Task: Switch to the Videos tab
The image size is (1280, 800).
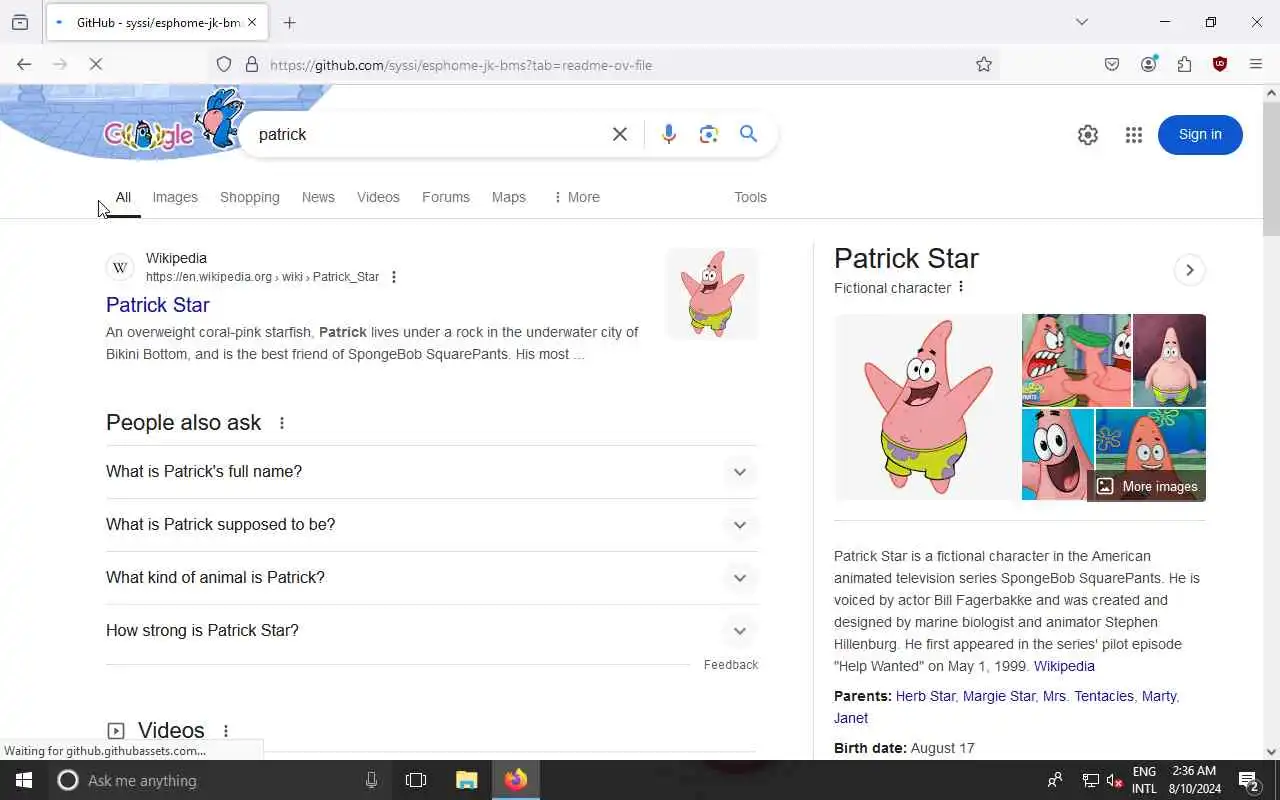Action: pyautogui.click(x=378, y=197)
